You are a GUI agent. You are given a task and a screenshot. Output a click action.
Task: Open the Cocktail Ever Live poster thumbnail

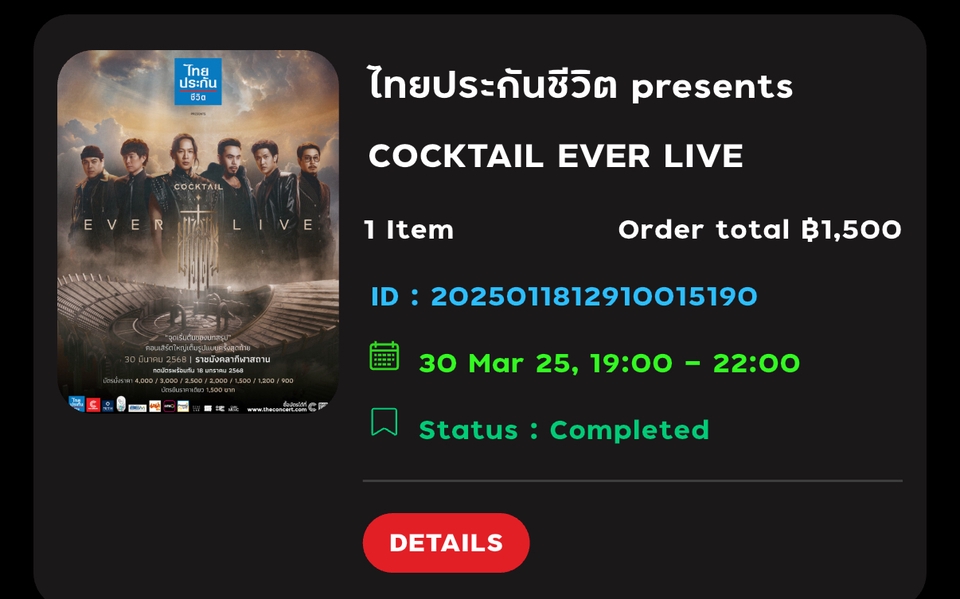coord(198,232)
